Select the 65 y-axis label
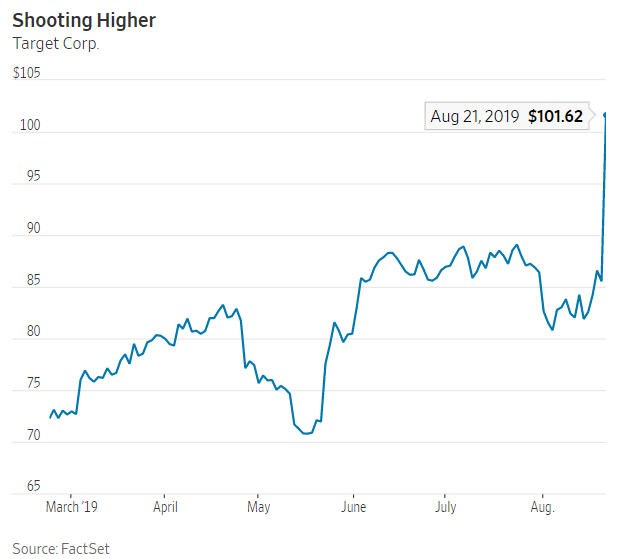 click(34, 486)
